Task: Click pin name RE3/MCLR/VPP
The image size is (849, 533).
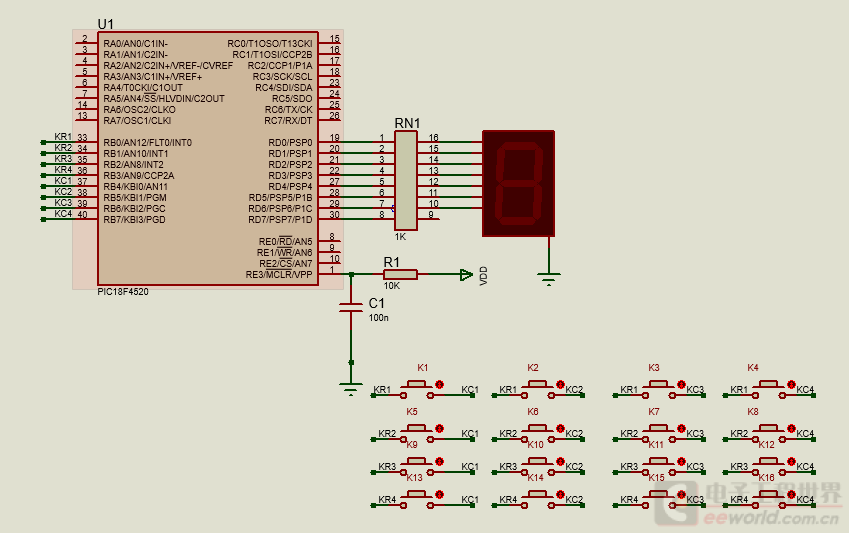Action: (x=279, y=275)
